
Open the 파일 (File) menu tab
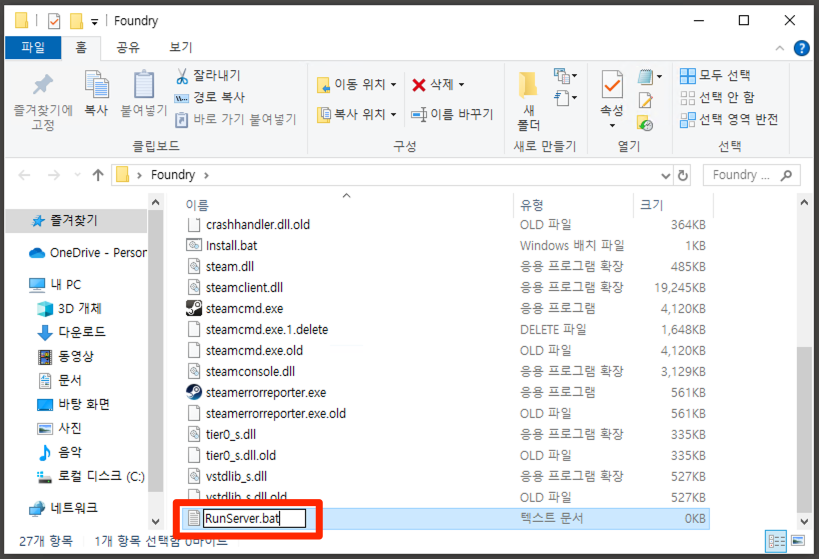point(33,48)
